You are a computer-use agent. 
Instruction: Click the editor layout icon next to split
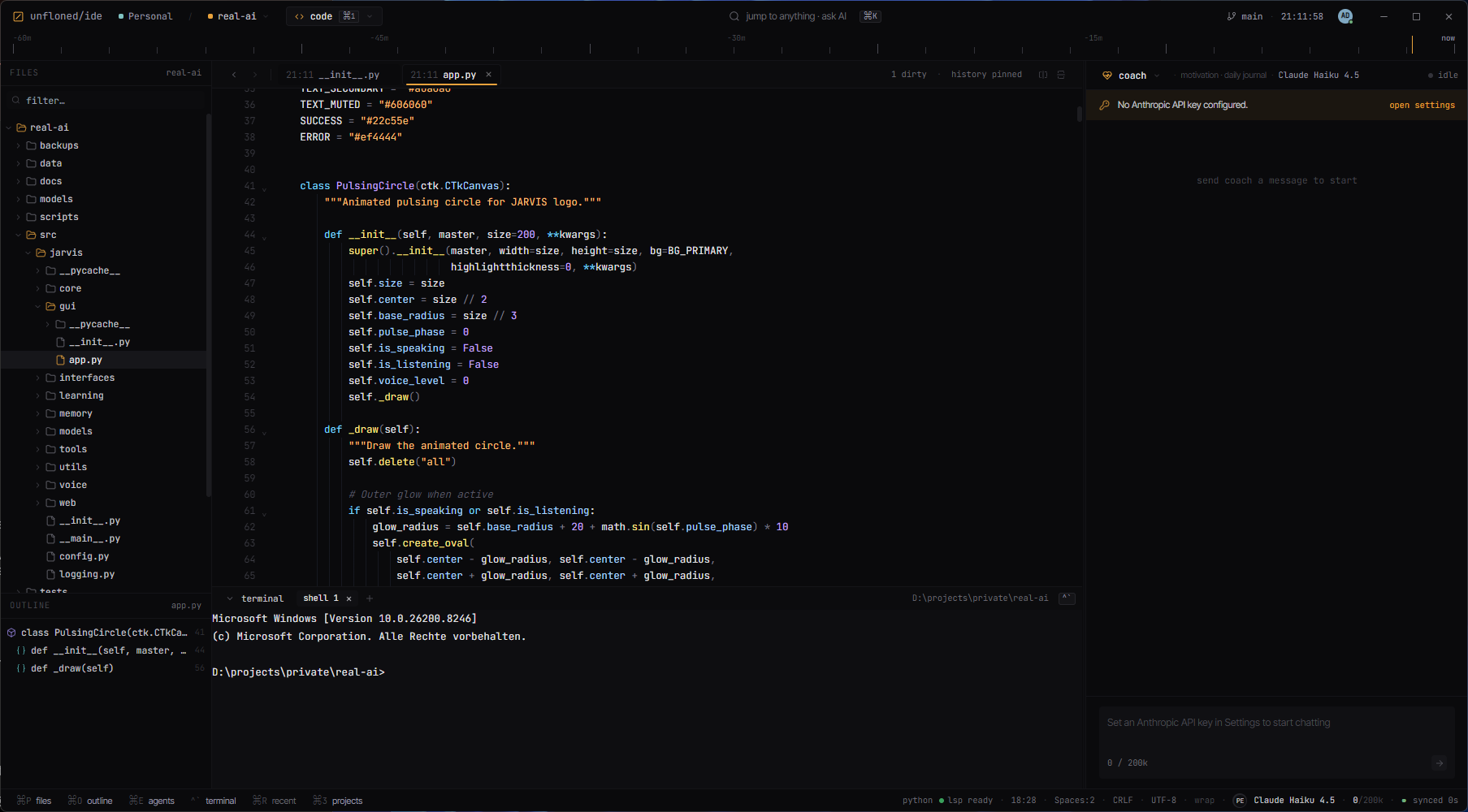(x=1061, y=75)
